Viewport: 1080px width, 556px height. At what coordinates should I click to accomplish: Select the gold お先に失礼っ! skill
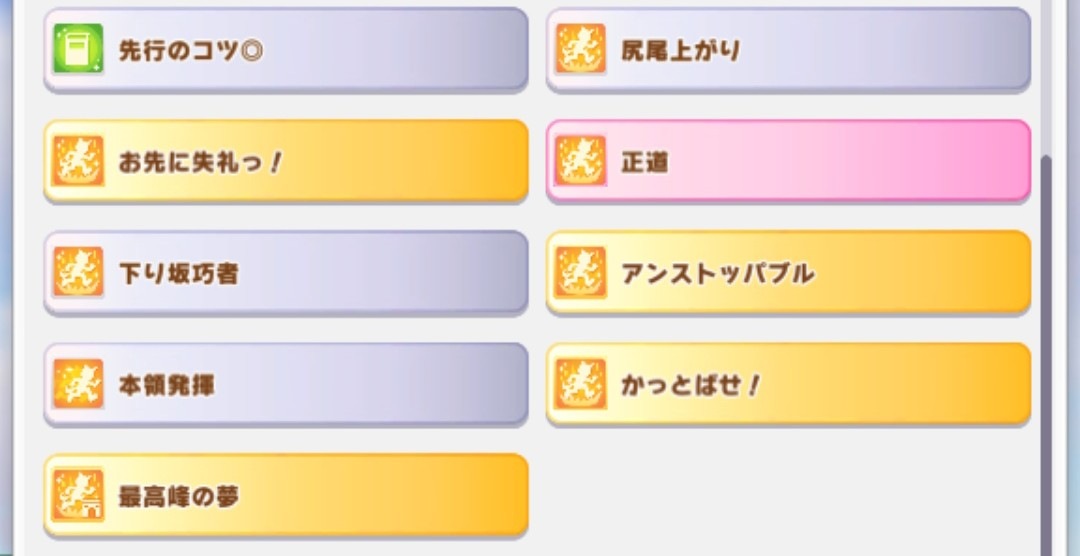[286, 161]
